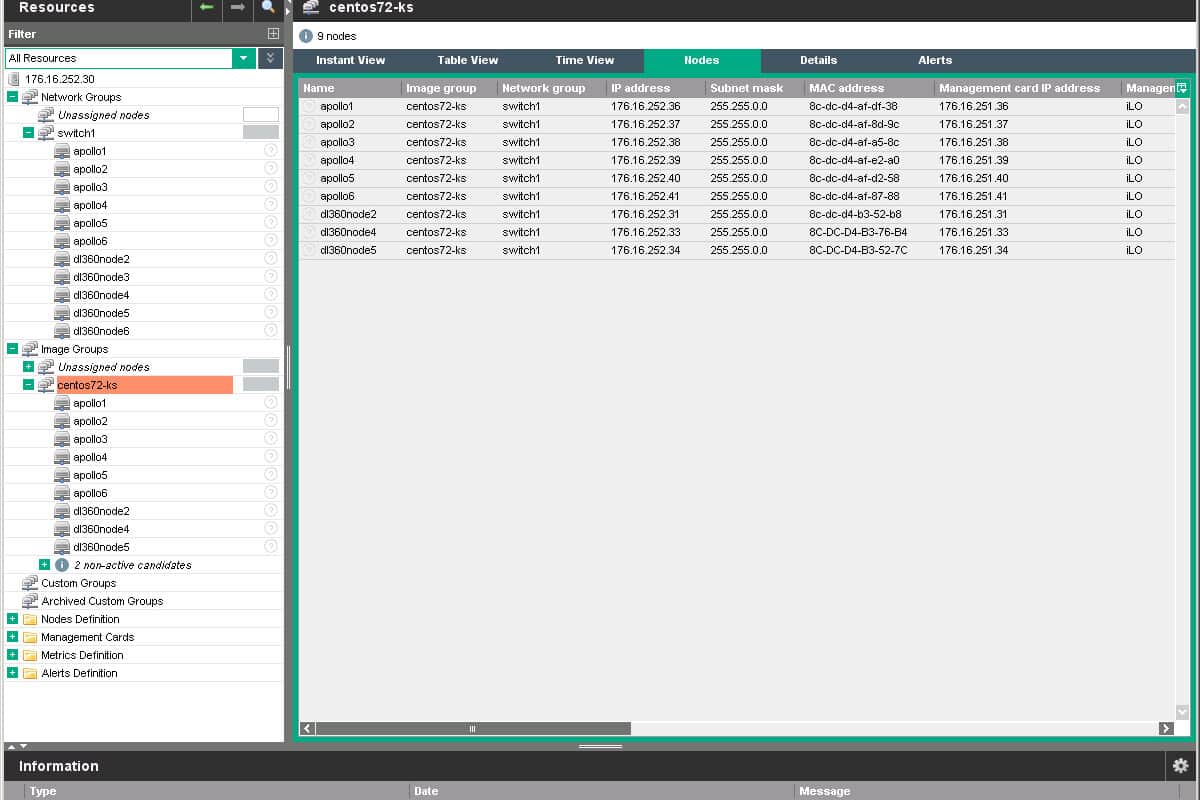Select apollo4 under switch1 in tree
The height and width of the screenshot is (800, 1200).
pos(90,205)
